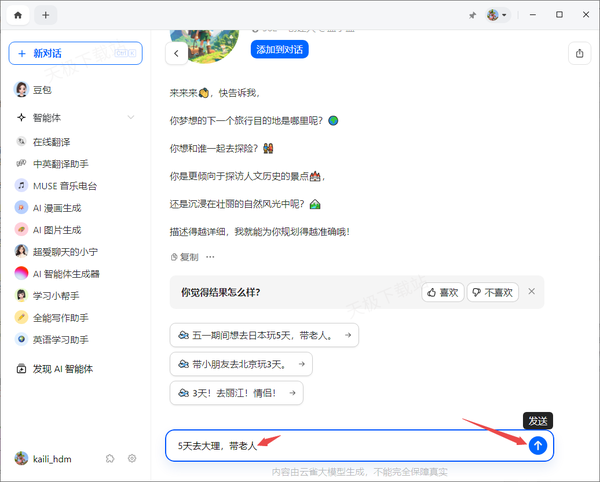Click the blue send arrow button

pyautogui.click(x=538, y=445)
